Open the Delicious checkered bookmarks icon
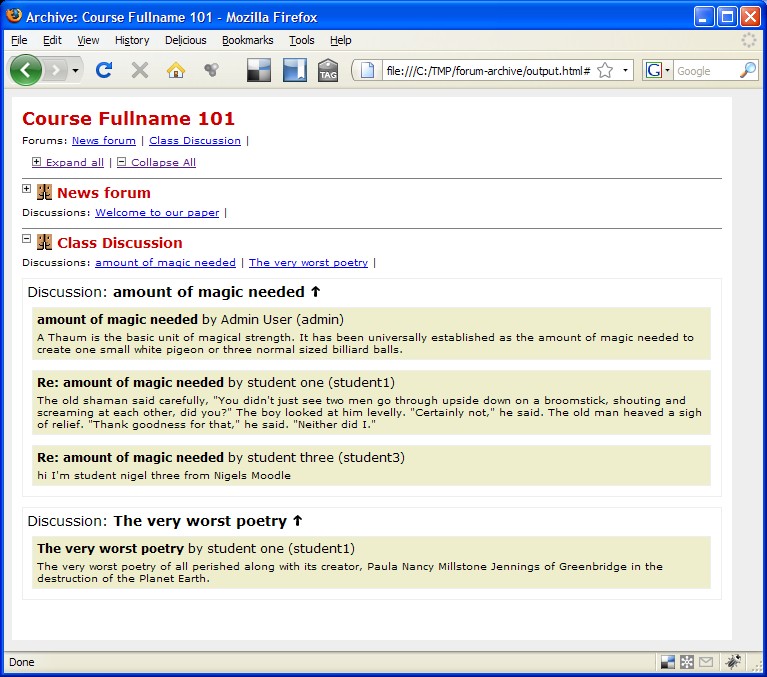The image size is (767, 677). 258,70
